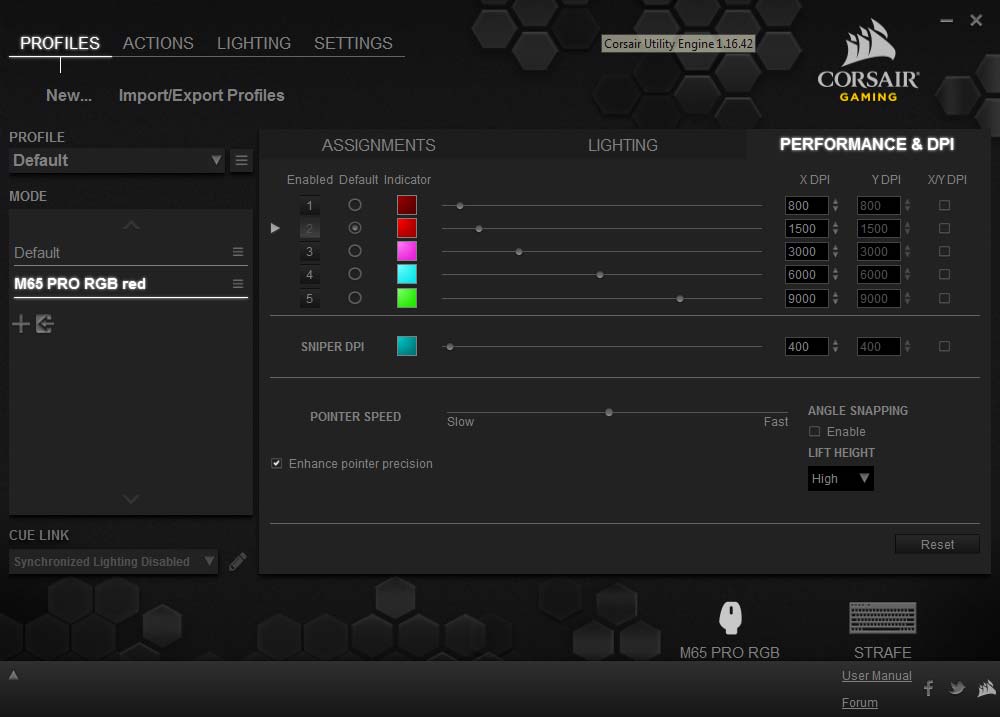
Task: Minimize the Corsair Utility Engine window
Action: (946, 20)
